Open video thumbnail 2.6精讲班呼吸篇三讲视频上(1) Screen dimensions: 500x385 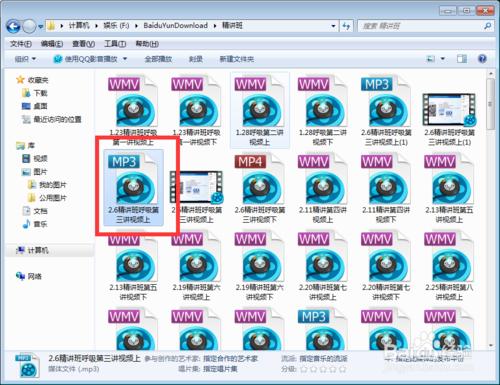[x=449, y=109]
